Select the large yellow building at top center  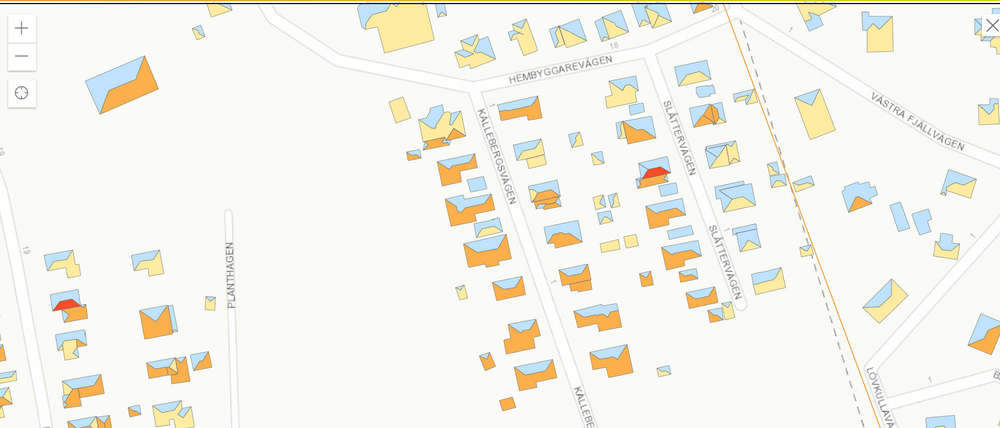click(400, 27)
